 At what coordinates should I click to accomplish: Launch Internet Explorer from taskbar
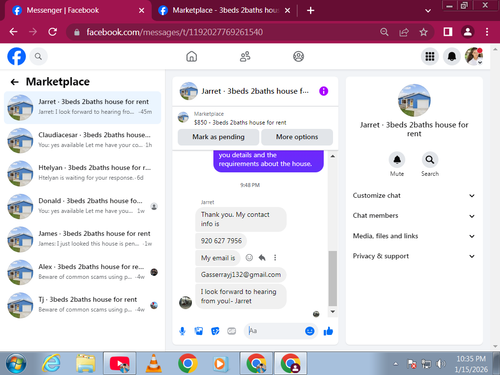coord(51,363)
